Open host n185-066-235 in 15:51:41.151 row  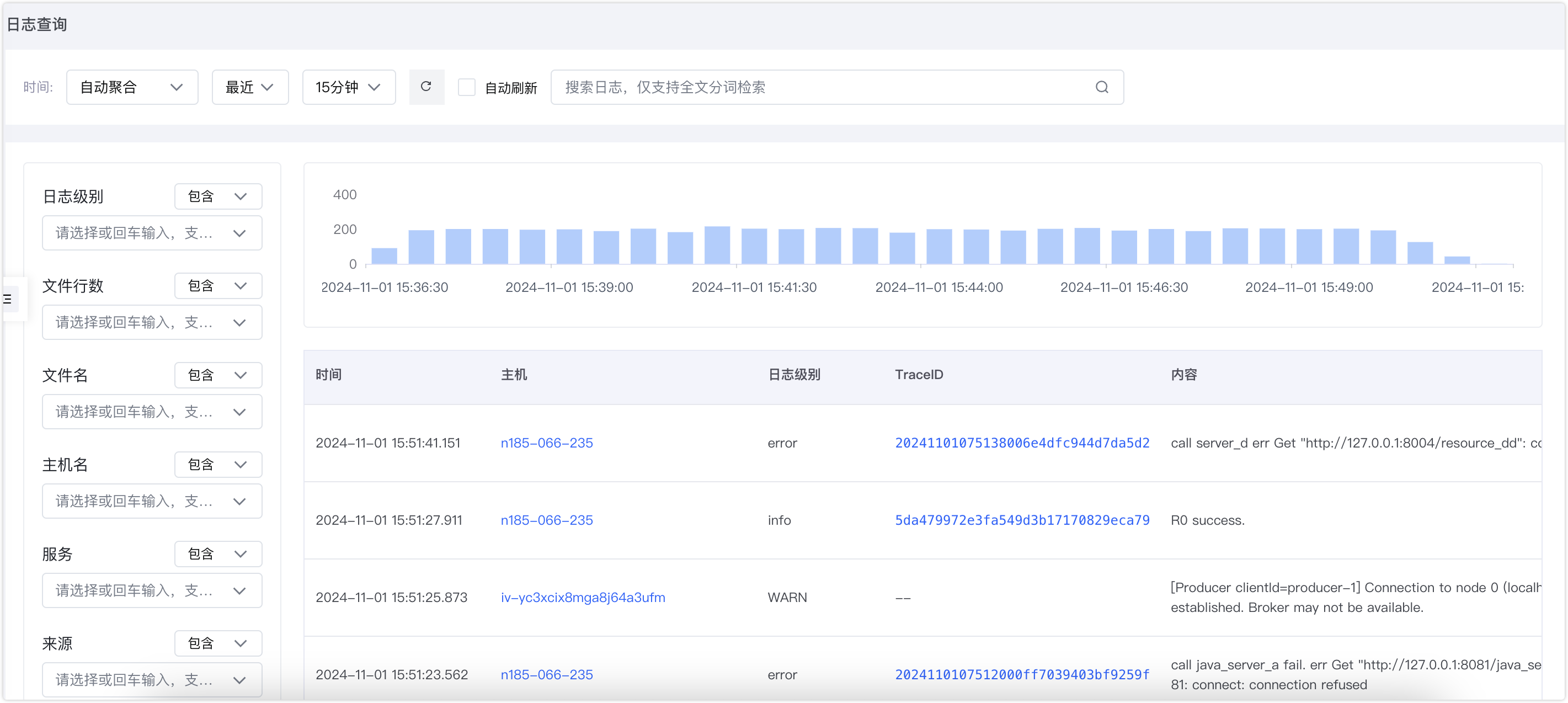(547, 443)
